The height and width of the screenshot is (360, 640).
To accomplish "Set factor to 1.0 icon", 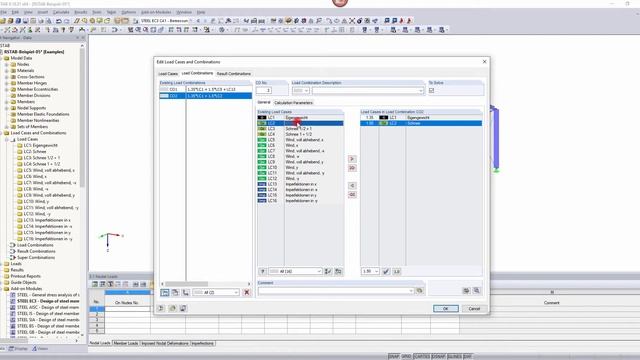I will click(396, 271).
